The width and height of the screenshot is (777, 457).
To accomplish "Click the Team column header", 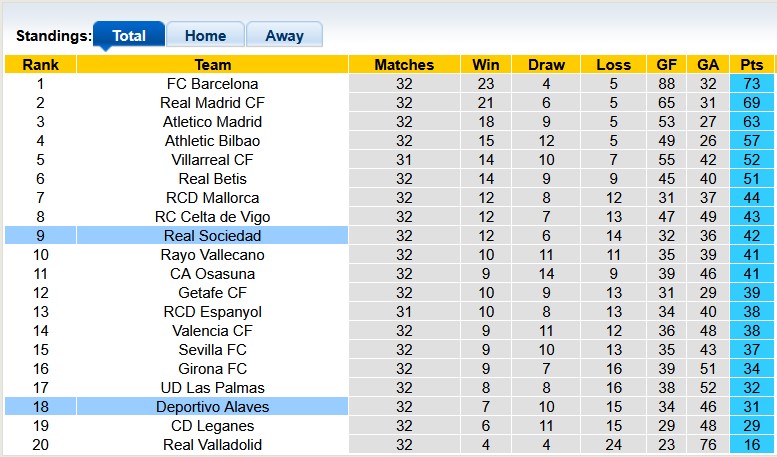I will [x=212, y=65].
